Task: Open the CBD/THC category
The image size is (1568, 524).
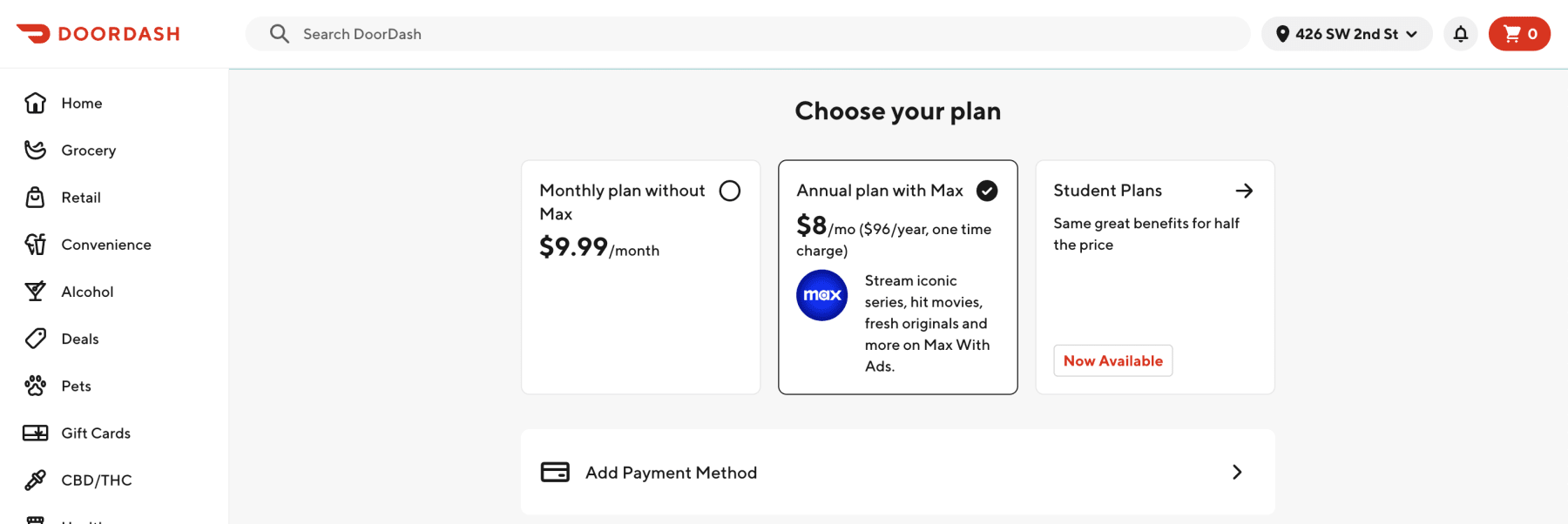Action: 96,480
